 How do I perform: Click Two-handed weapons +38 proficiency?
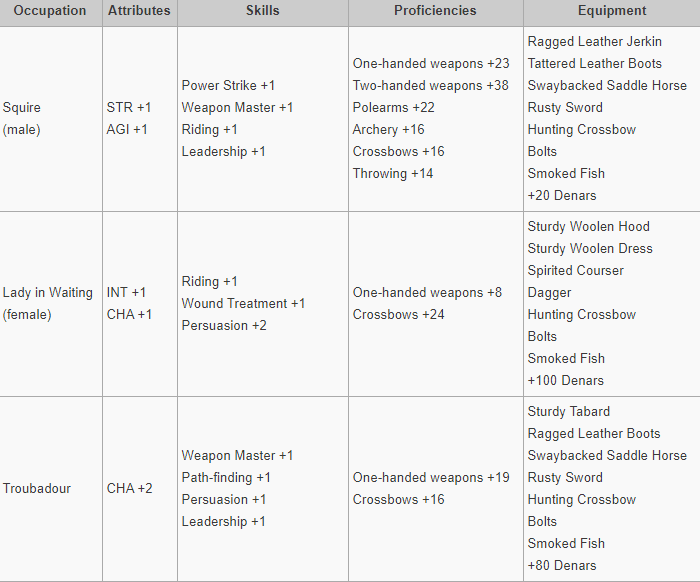tap(430, 86)
